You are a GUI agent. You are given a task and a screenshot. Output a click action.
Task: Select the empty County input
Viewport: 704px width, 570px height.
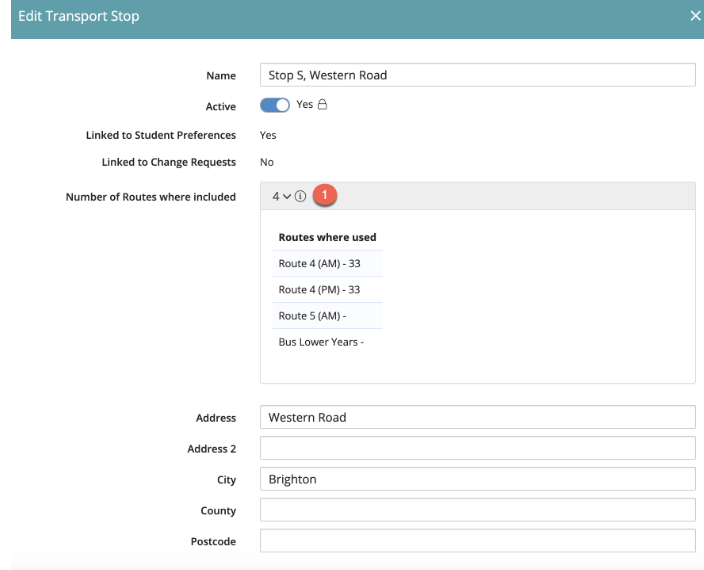coord(477,510)
